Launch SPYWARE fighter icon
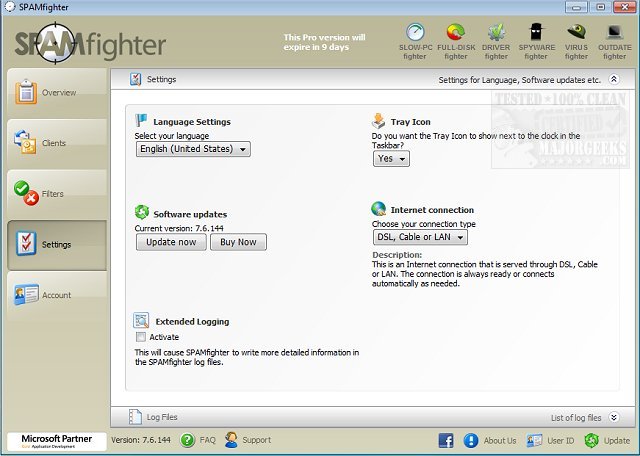640x456 pixels. point(536,41)
